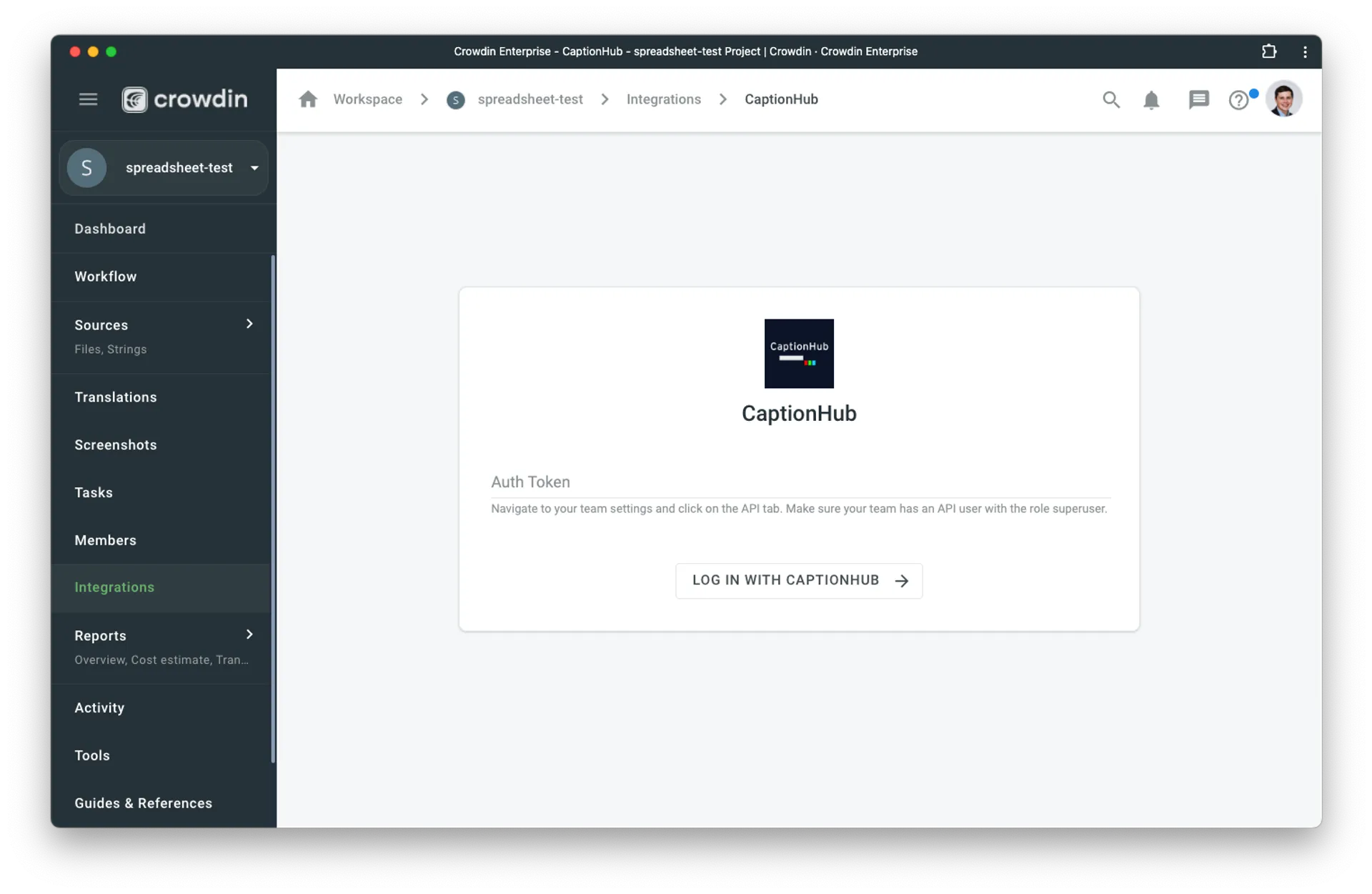Image resolution: width=1372 pixels, height=894 pixels.
Task: Click the sidebar vertical scrollbar
Action: (273, 509)
